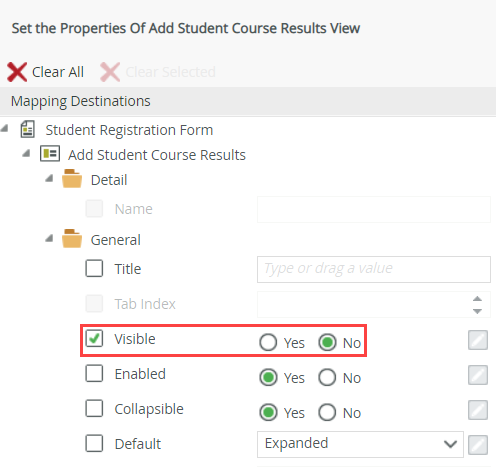Select Yes radio for Visible
496x467 pixels.
268,342
